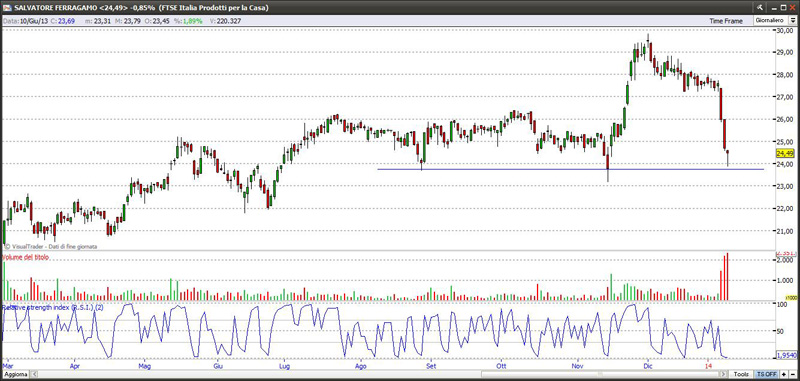Image resolution: width=800 pixels, height=381 pixels.
Task: Click the Relative strength index (R.S.I.) label
Action: 53,308
